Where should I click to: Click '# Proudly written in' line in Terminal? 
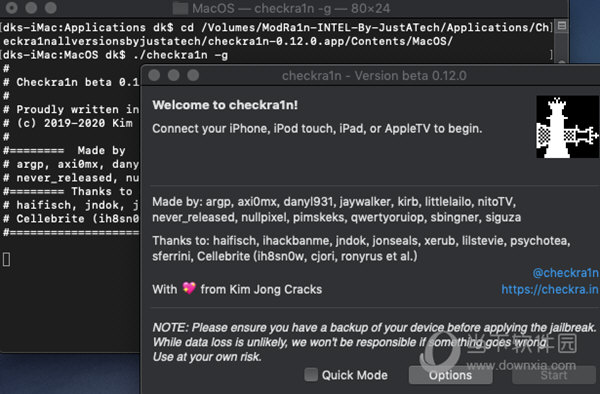pyautogui.click(x=71, y=109)
